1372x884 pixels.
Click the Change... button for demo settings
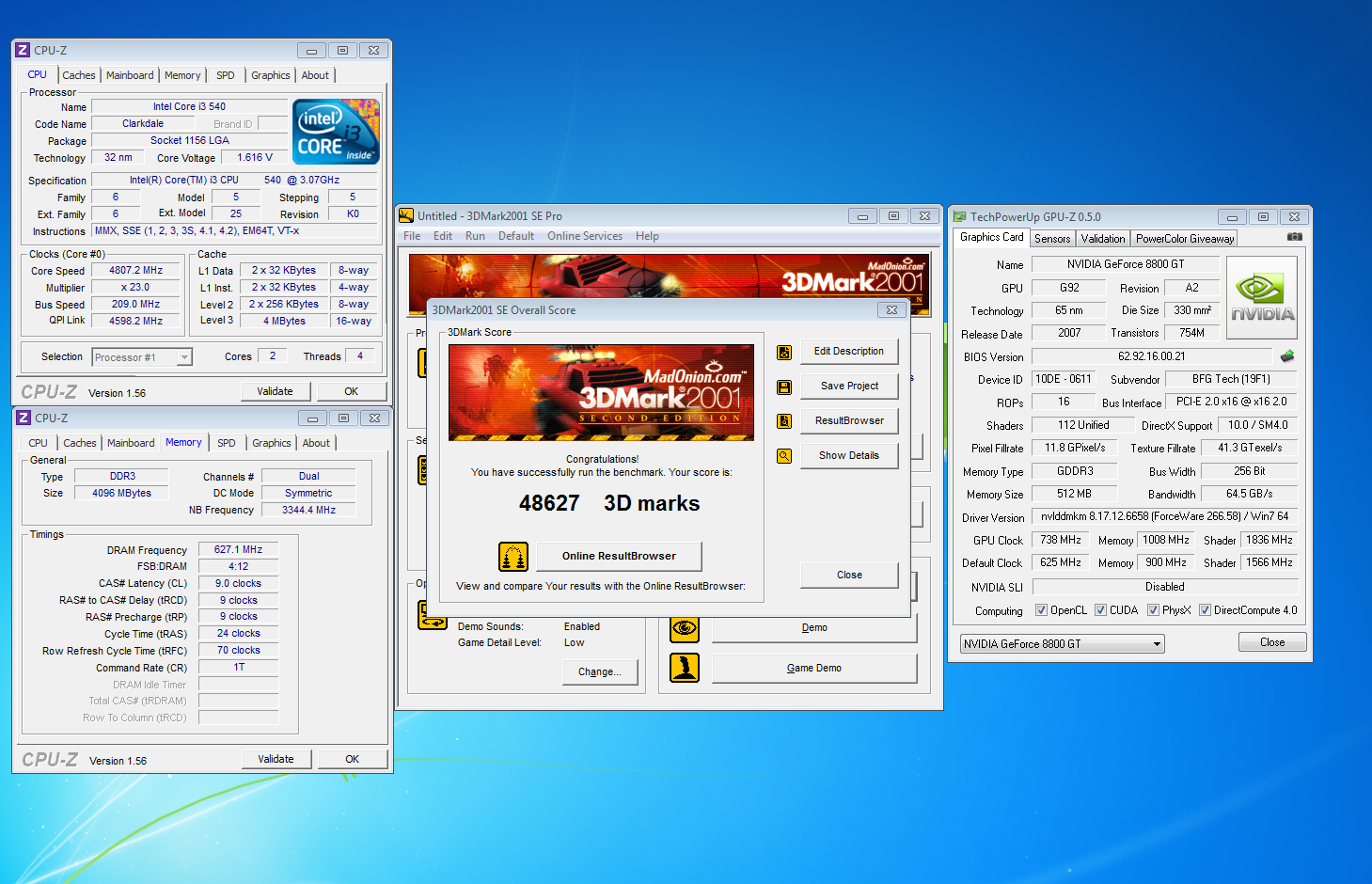599,671
